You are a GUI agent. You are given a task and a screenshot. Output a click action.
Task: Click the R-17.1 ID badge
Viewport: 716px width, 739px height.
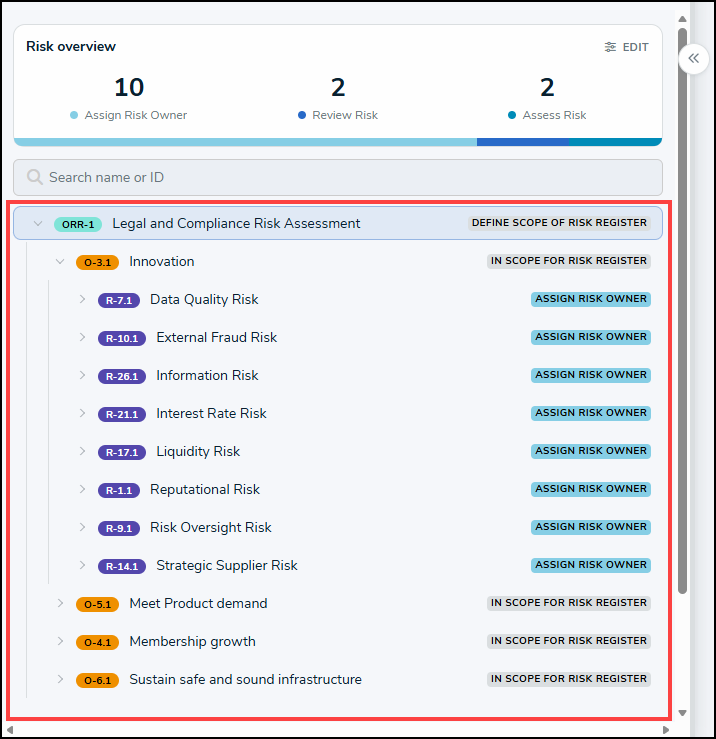tap(122, 452)
